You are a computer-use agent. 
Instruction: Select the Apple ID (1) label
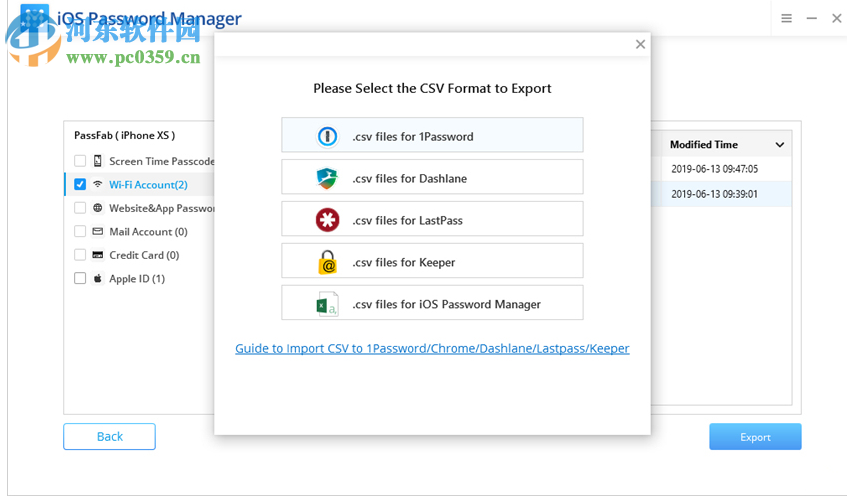[x=137, y=279]
